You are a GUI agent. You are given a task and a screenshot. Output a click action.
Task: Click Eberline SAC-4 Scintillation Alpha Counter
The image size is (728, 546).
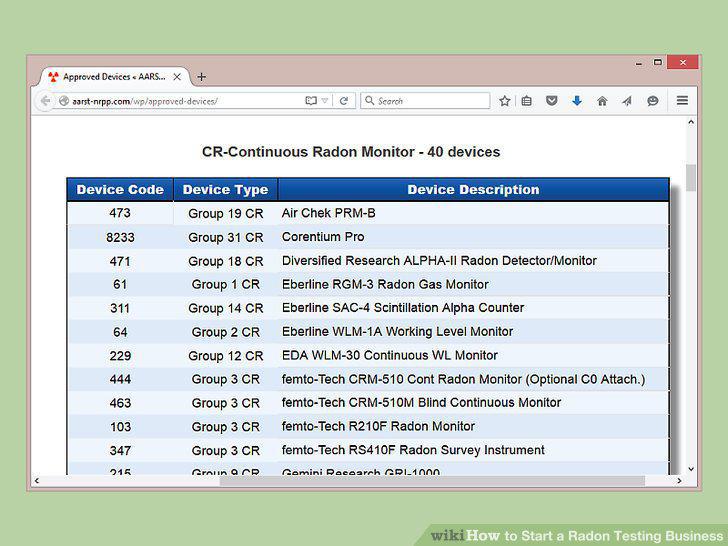pyautogui.click(x=403, y=308)
